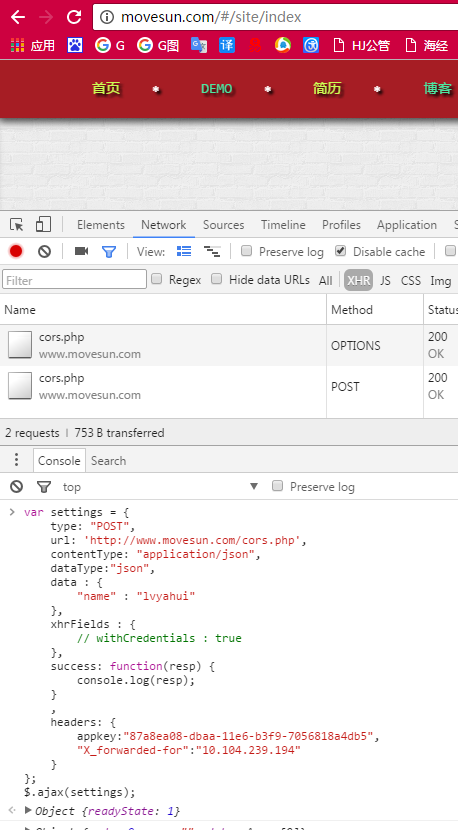Open the console context dropdown arrow
This screenshot has height=830, width=458.
point(254,486)
